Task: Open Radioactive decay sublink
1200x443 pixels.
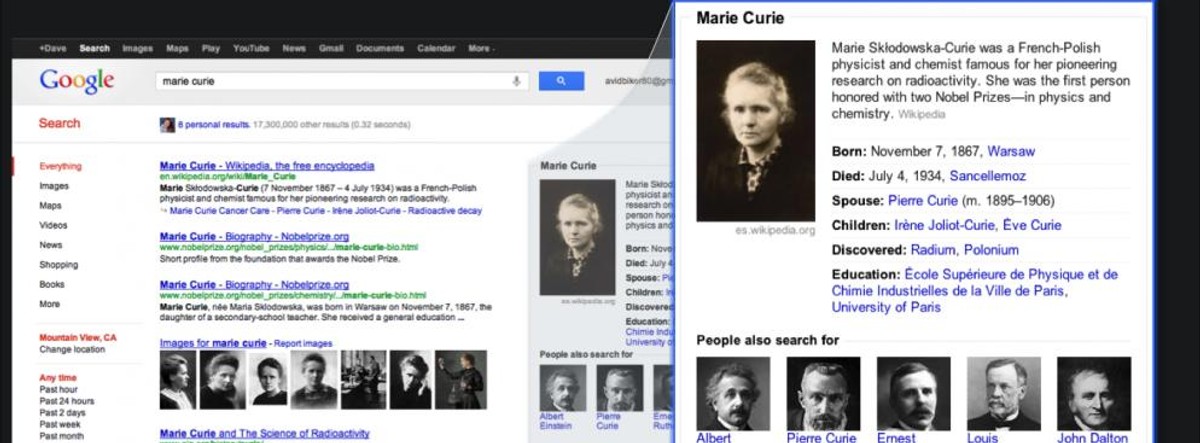Action: 447,211
